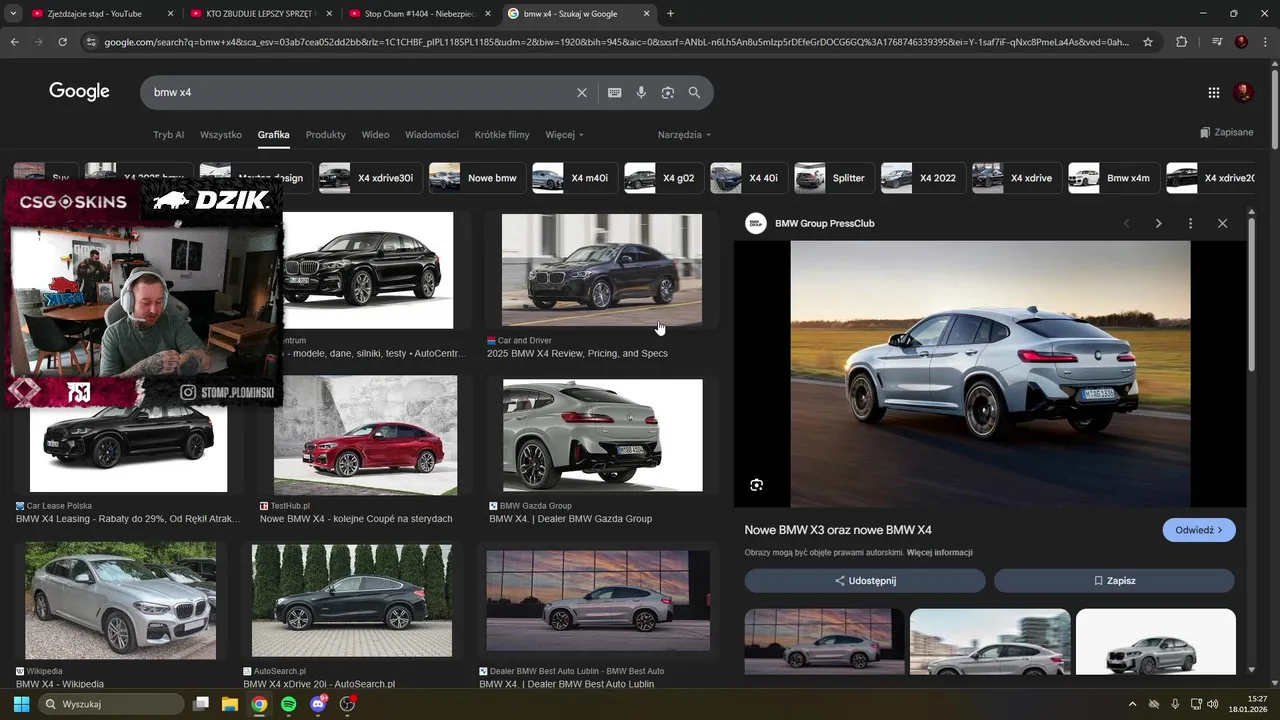Viewport: 1280px width, 720px height.
Task: Open Spotify from the taskbar
Action: [288, 704]
